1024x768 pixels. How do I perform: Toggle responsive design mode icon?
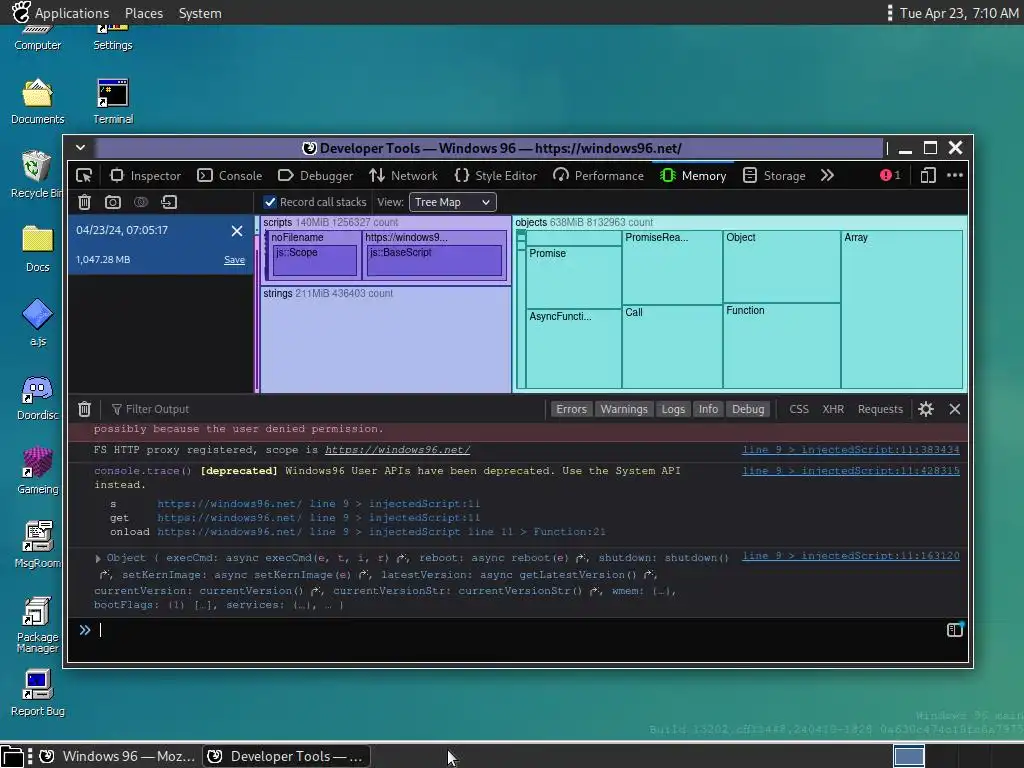928,175
